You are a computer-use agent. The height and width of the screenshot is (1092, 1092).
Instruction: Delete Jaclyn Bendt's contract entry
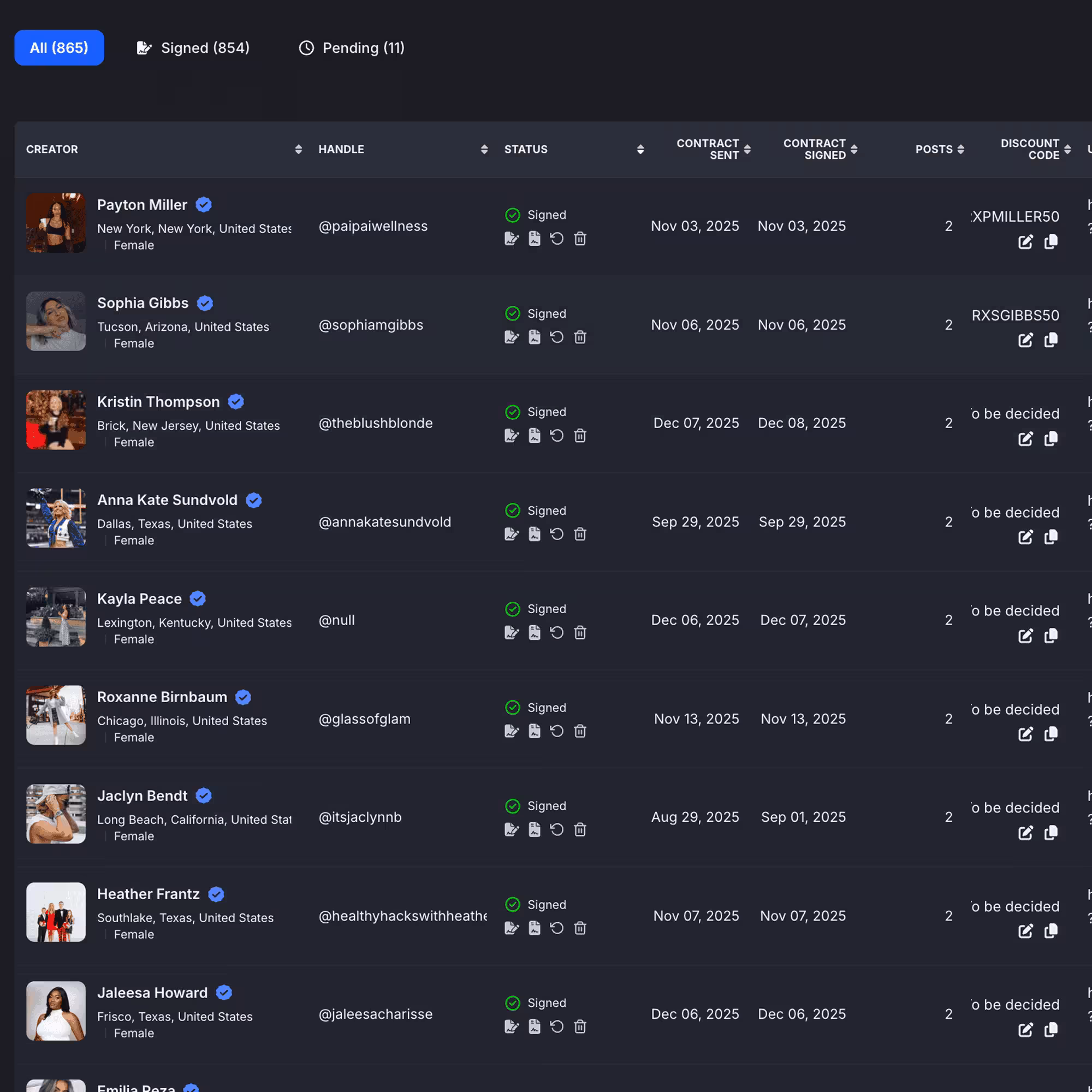pyautogui.click(x=580, y=830)
